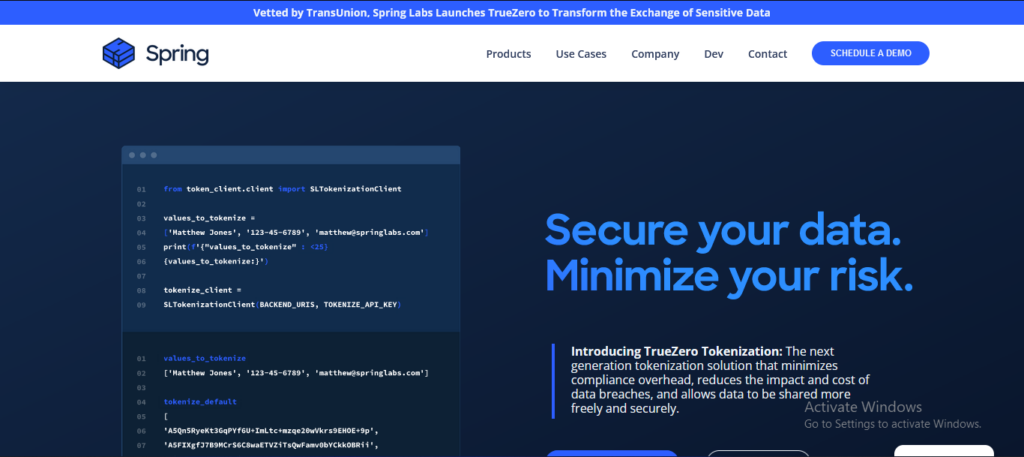Click "Introducing TrueZero Tokenization:" bold text
This screenshot has width=1024, height=457.
click(x=677, y=351)
